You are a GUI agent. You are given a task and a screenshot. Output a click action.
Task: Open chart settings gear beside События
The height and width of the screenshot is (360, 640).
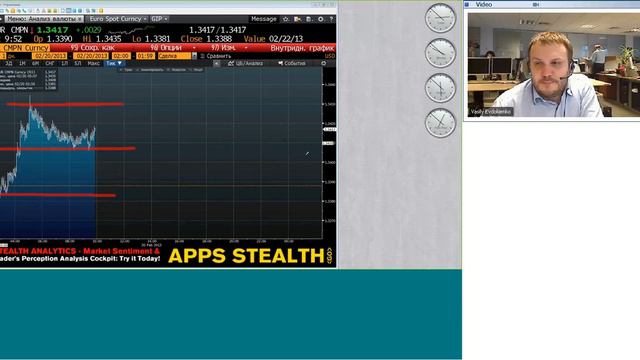324,63
